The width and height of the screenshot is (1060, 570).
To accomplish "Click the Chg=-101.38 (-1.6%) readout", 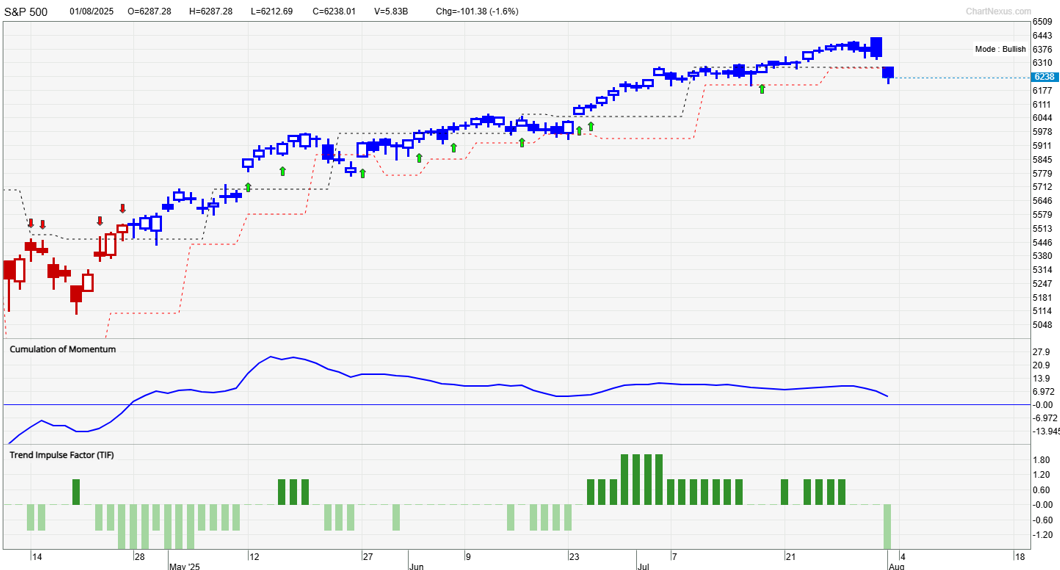I will tap(477, 11).
